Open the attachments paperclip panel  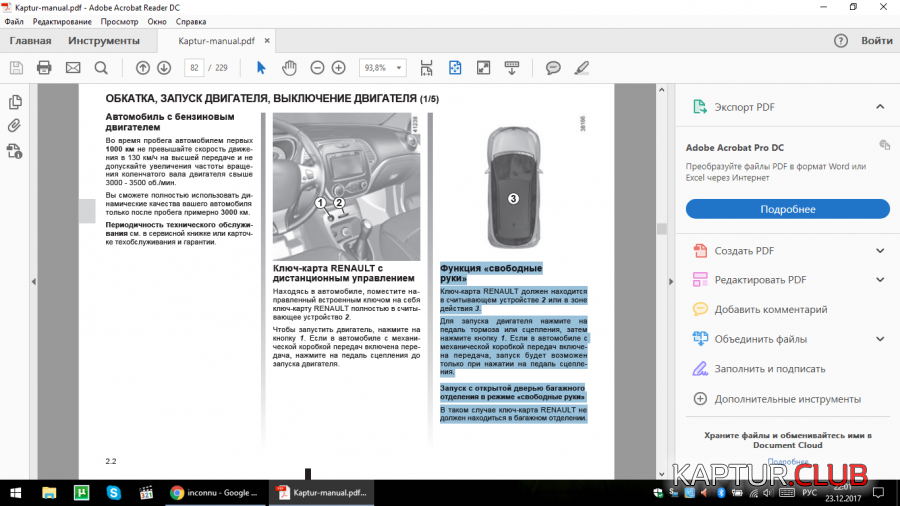[x=15, y=126]
